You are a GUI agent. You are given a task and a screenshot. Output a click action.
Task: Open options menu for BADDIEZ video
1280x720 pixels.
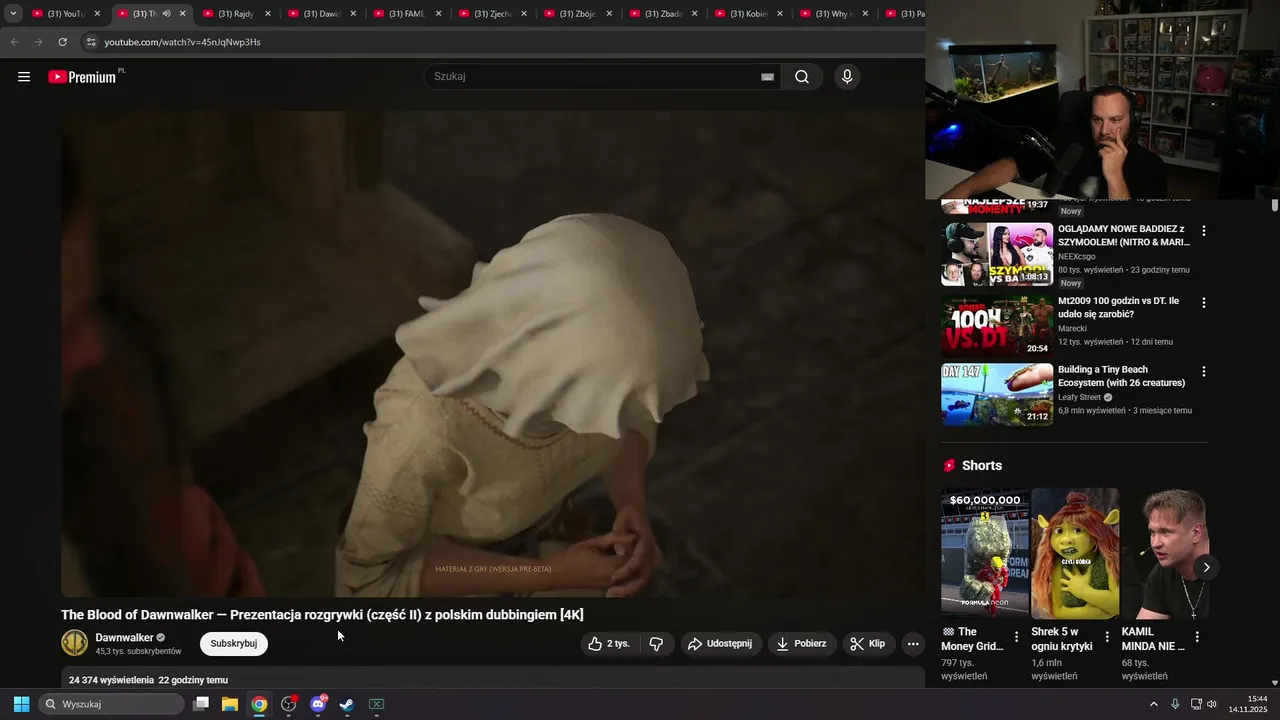coord(1203,231)
